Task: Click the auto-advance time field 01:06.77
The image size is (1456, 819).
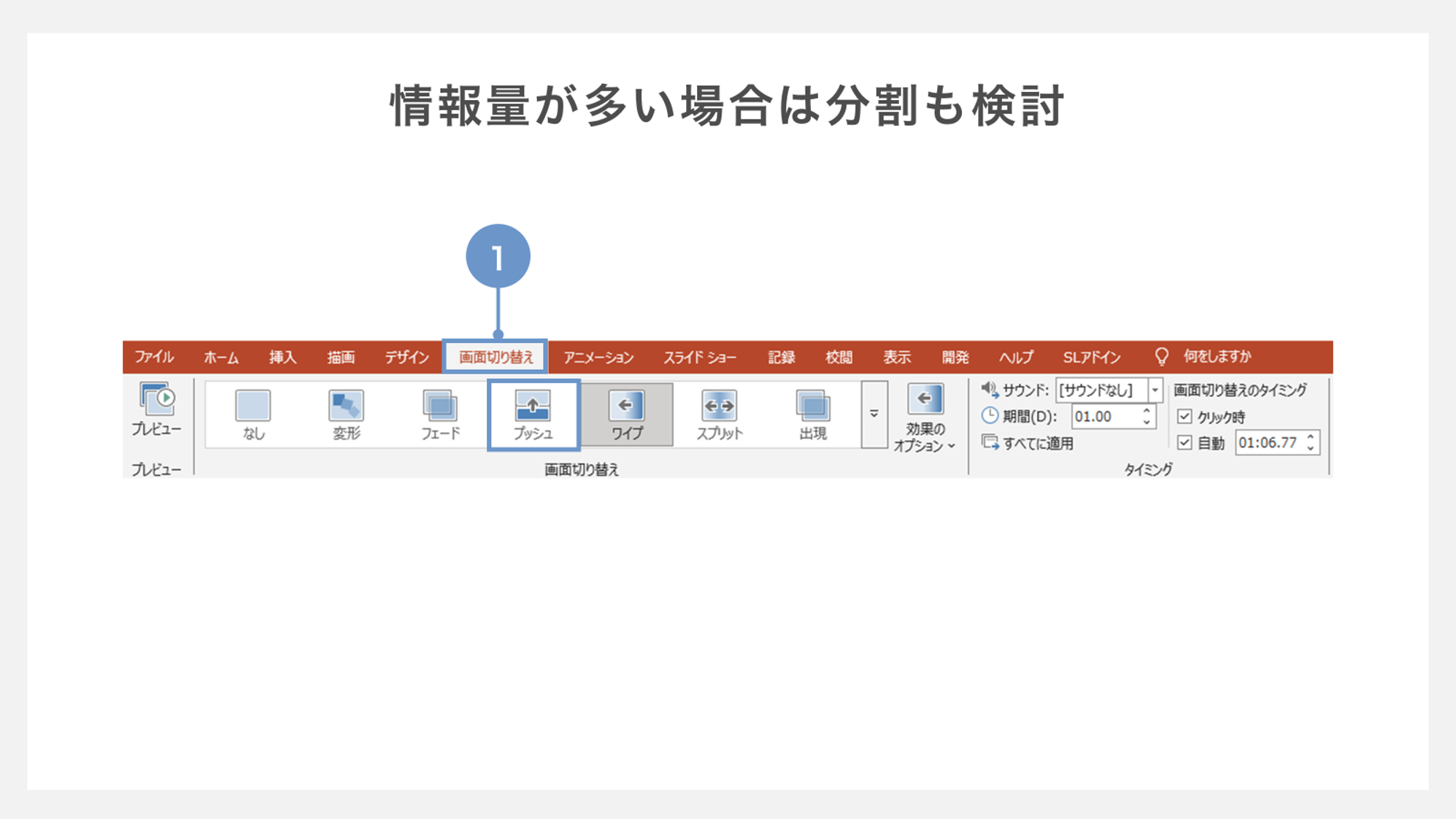Action: (1268, 443)
